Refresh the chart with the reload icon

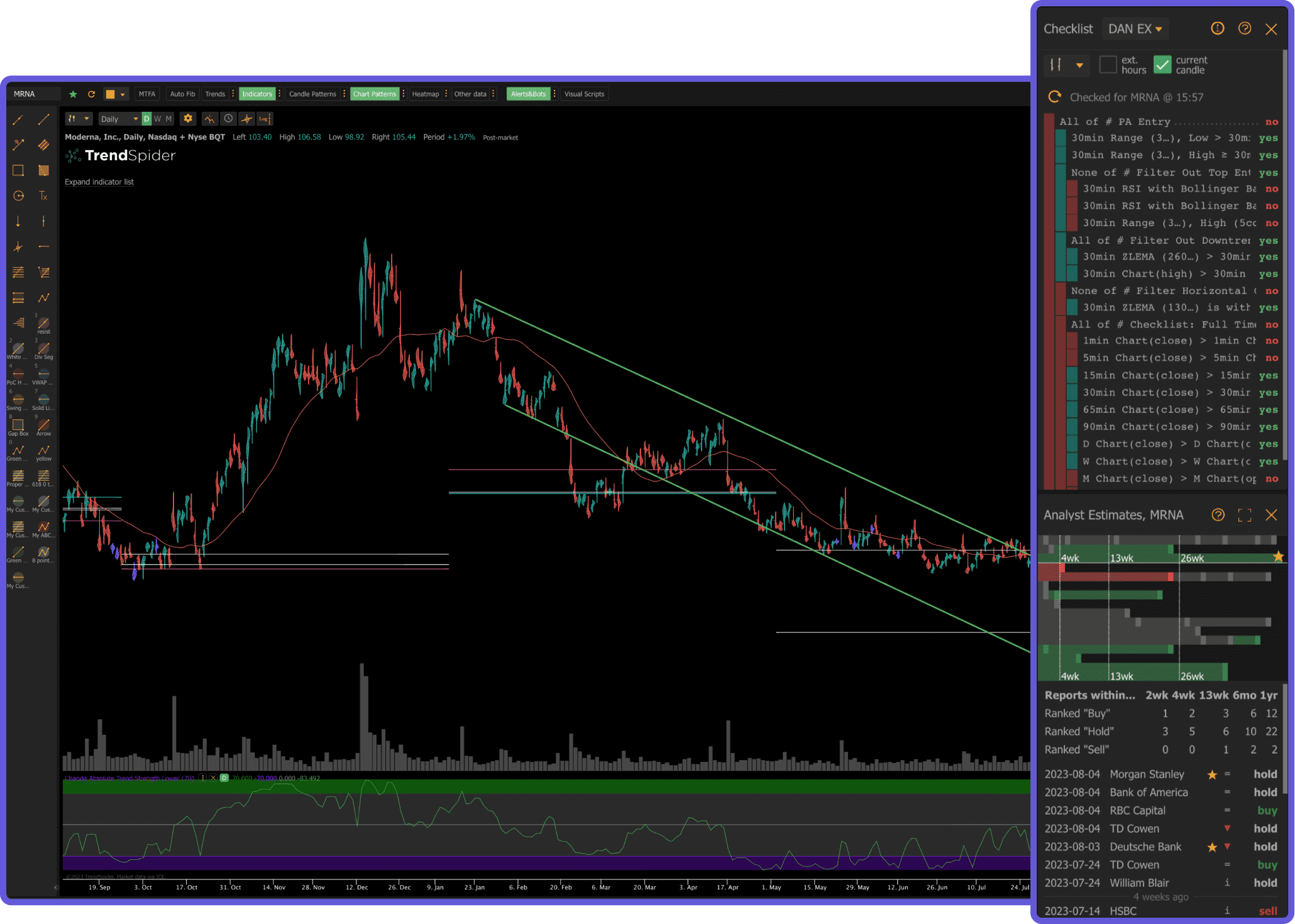pos(91,94)
